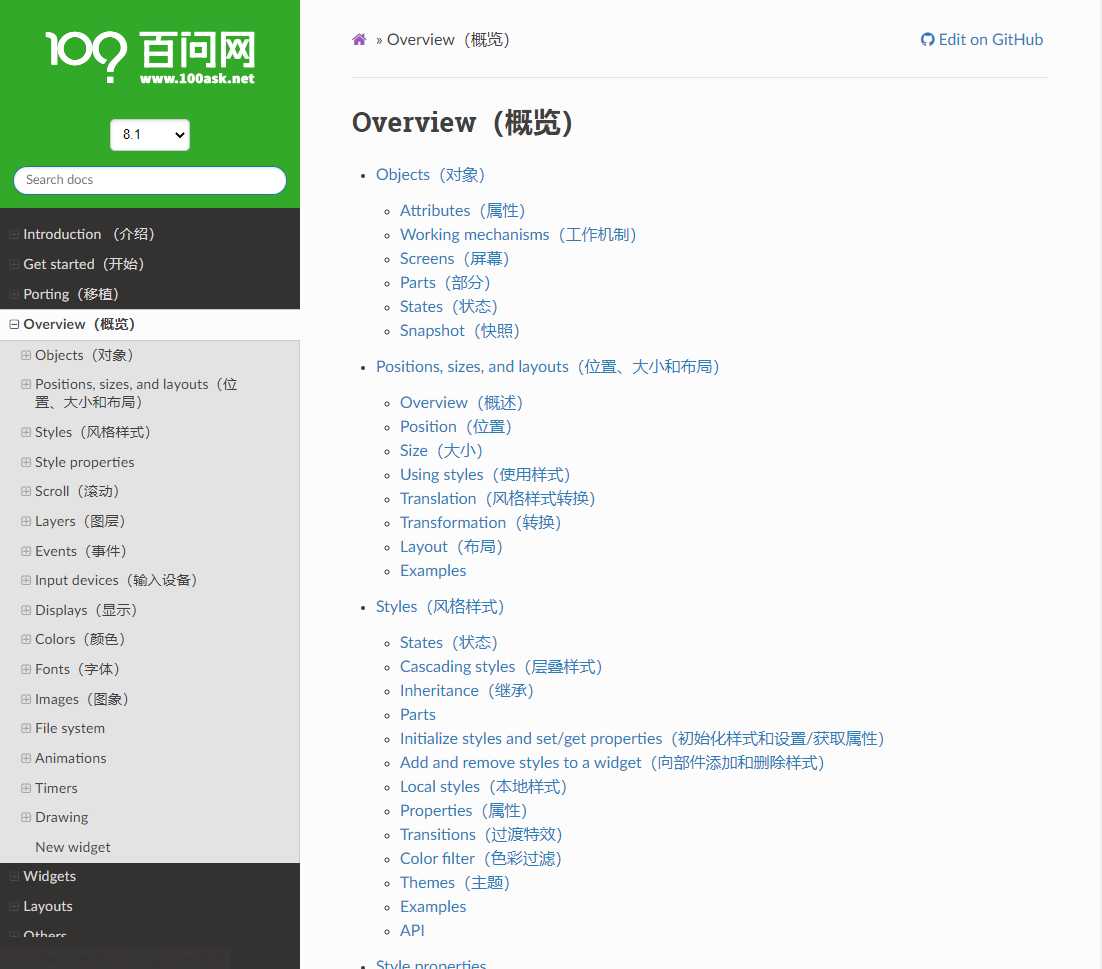Open the Inheritance (继承) link
1102x969 pixels.
467,691
